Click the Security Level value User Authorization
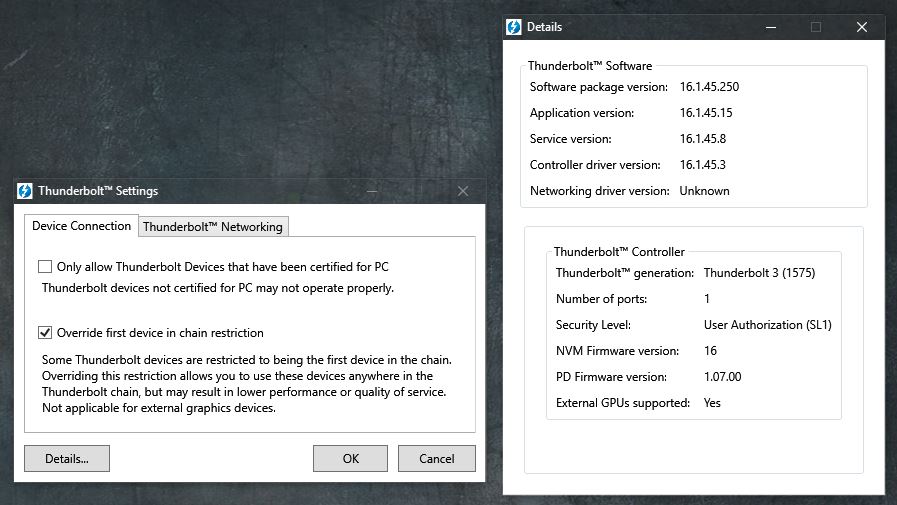 [767, 325]
